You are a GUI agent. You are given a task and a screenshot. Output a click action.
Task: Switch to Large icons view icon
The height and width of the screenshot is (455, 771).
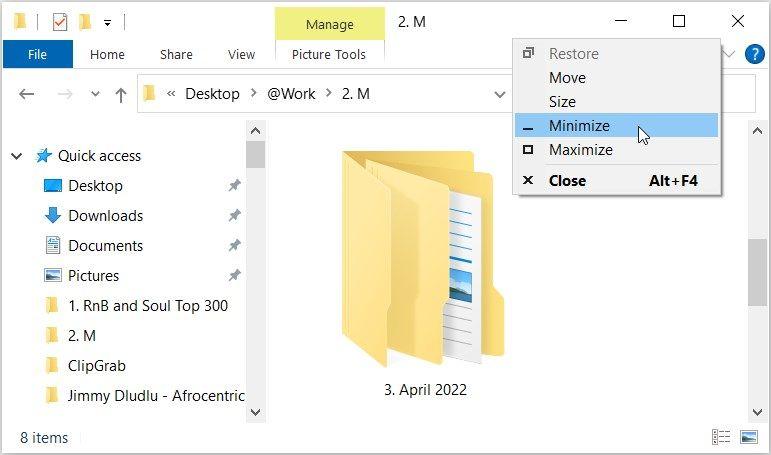pos(749,437)
